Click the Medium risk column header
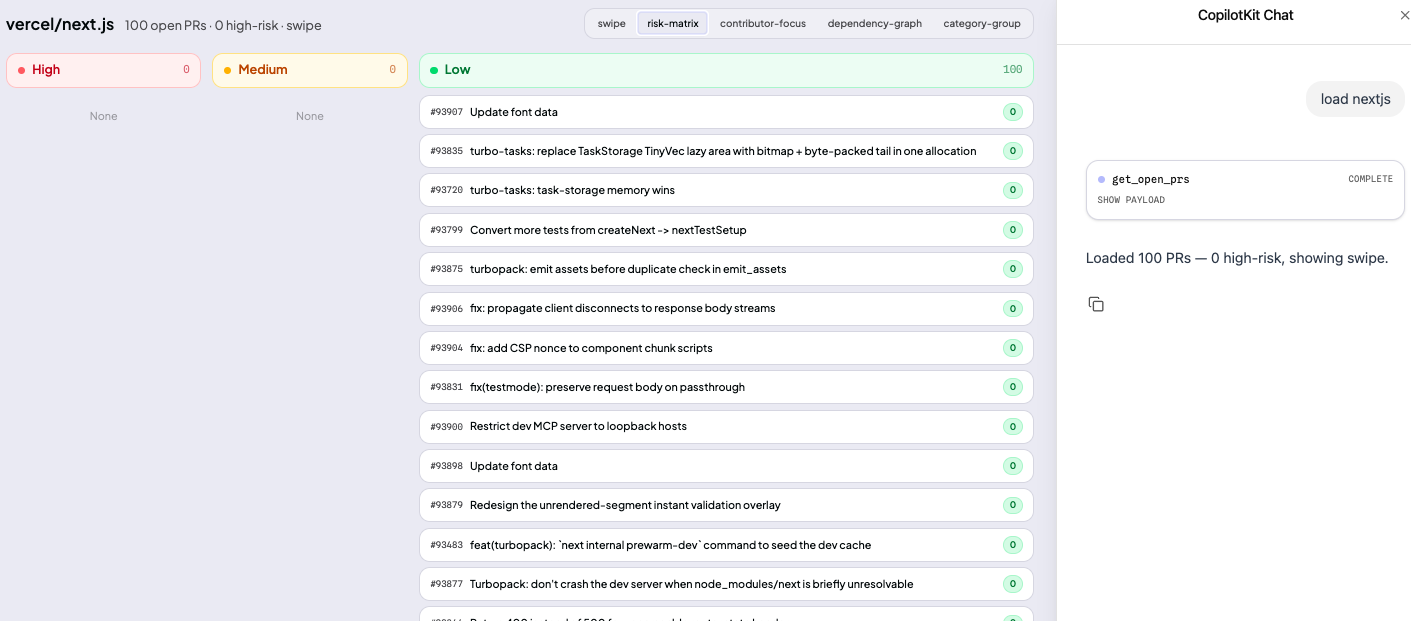The height and width of the screenshot is (621, 1411). [310, 70]
